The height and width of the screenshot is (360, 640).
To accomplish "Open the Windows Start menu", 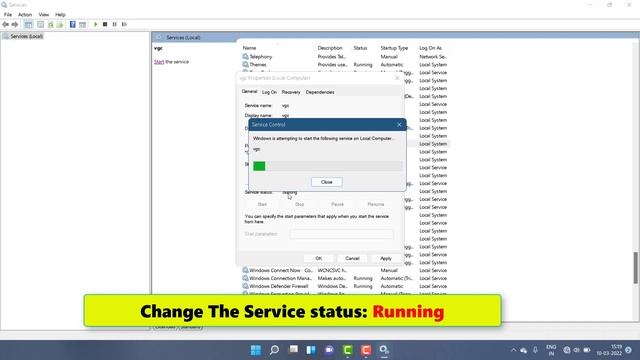I will point(256,350).
